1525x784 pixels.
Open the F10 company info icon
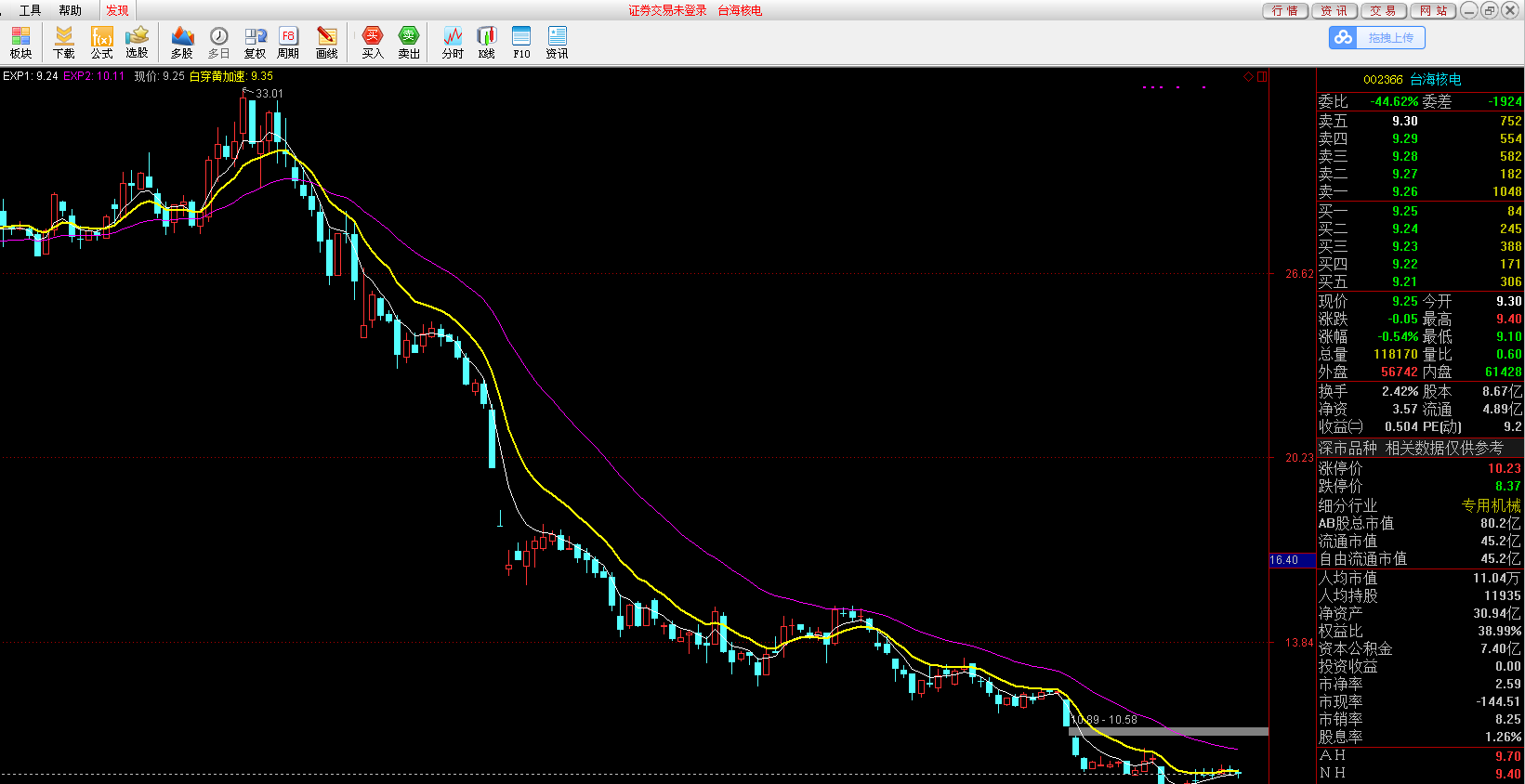point(521,42)
